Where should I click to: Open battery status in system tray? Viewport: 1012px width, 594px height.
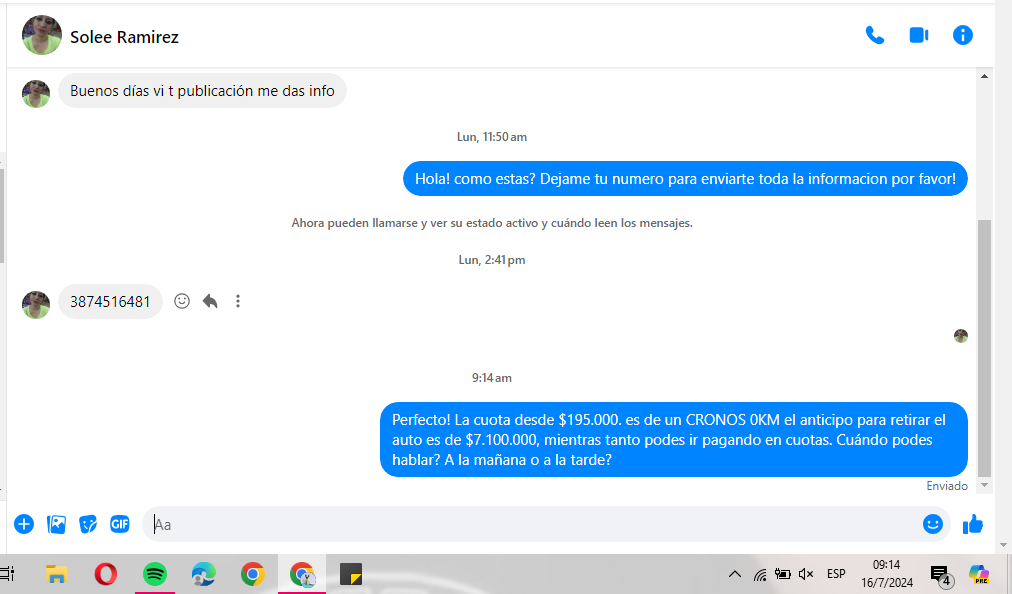[x=783, y=574]
